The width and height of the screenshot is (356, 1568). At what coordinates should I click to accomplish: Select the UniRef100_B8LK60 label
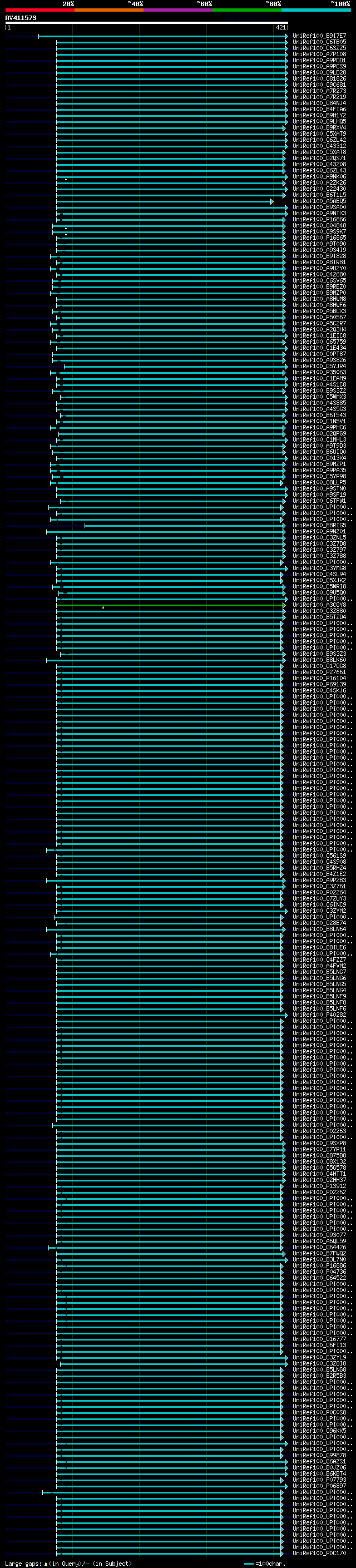coord(319,660)
